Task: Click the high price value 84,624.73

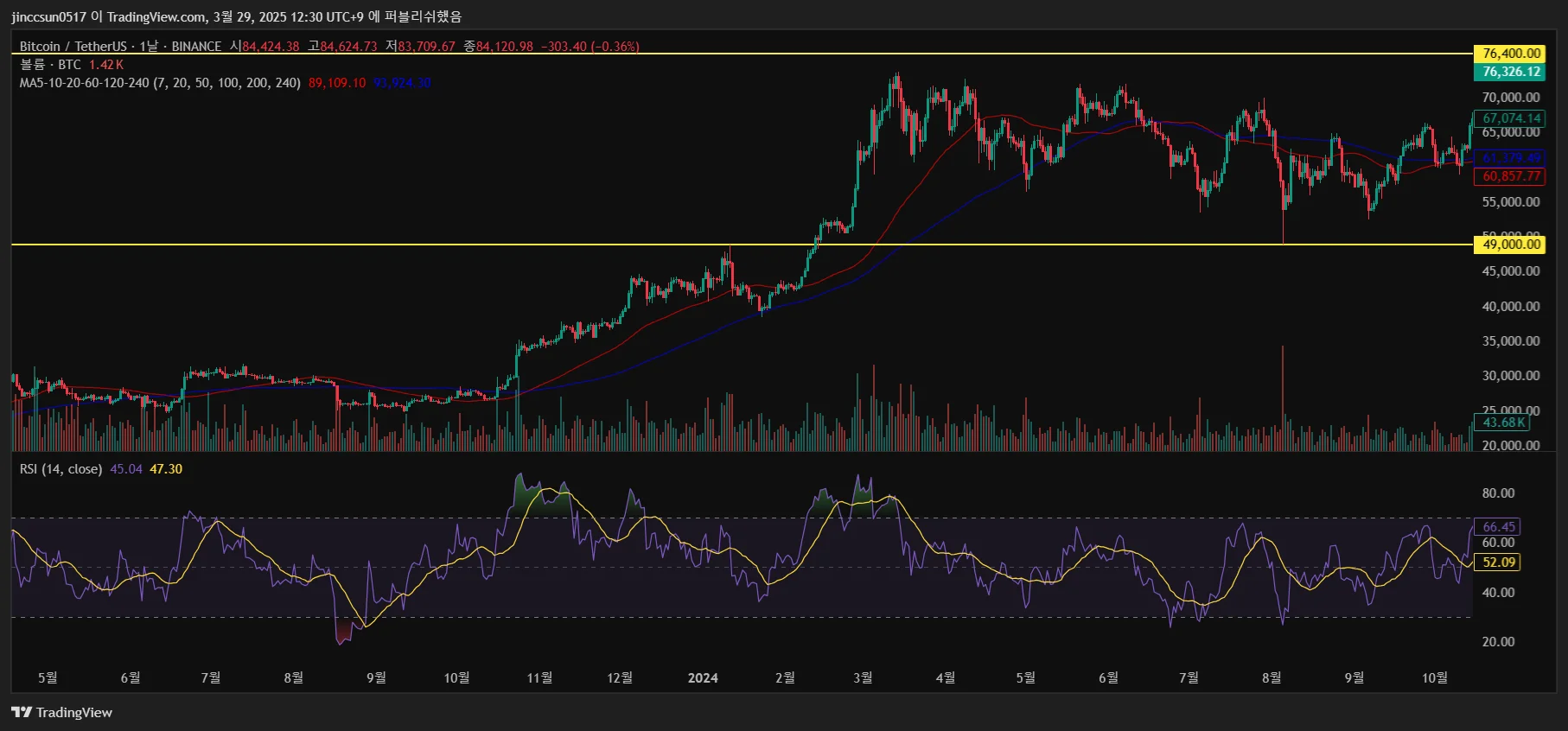Action: click(348, 47)
